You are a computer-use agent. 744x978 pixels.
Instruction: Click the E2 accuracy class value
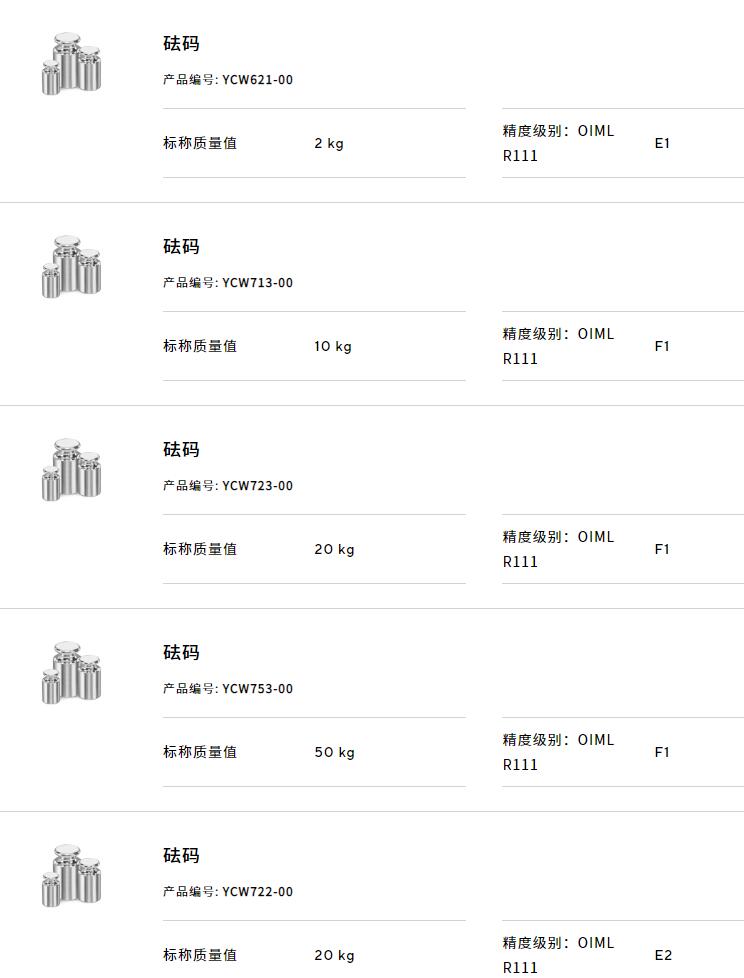pyautogui.click(x=663, y=956)
